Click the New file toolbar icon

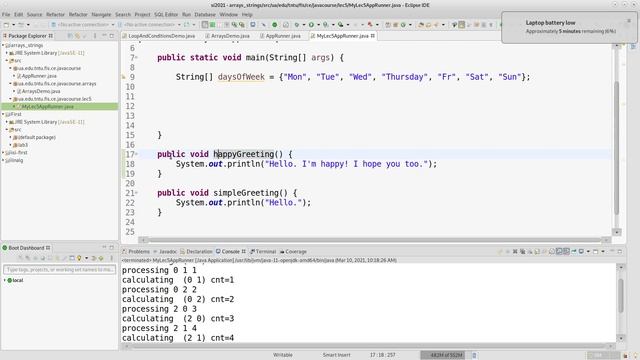coord(6,24)
